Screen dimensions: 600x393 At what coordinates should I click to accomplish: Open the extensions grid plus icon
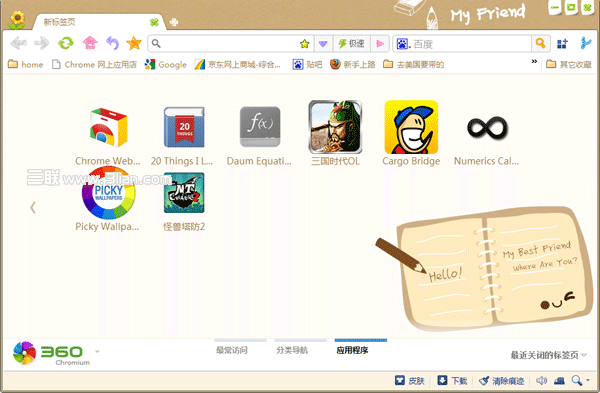click(x=562, y=44)
